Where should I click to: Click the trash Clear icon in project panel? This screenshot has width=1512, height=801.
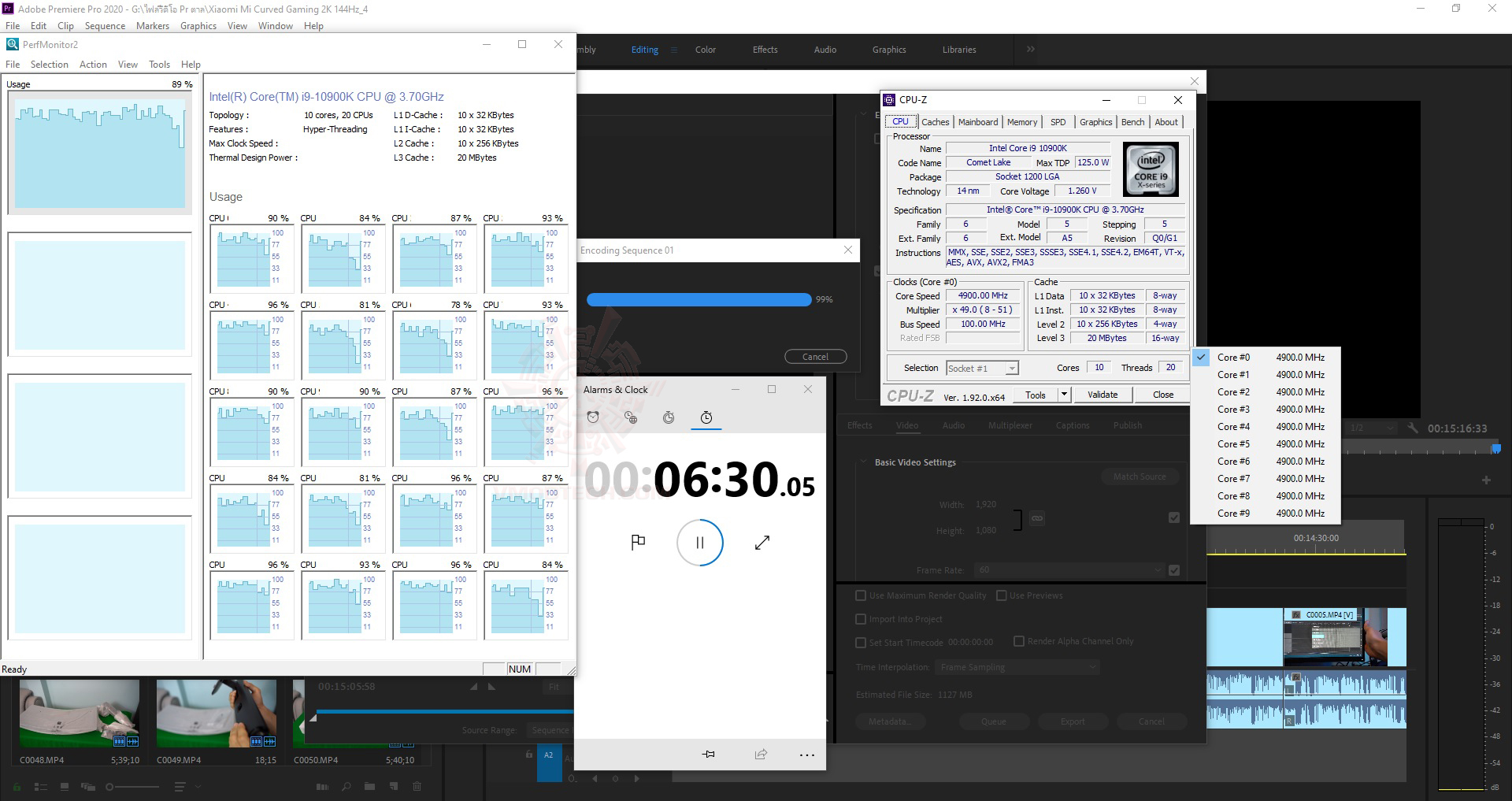tap(417, 786)
